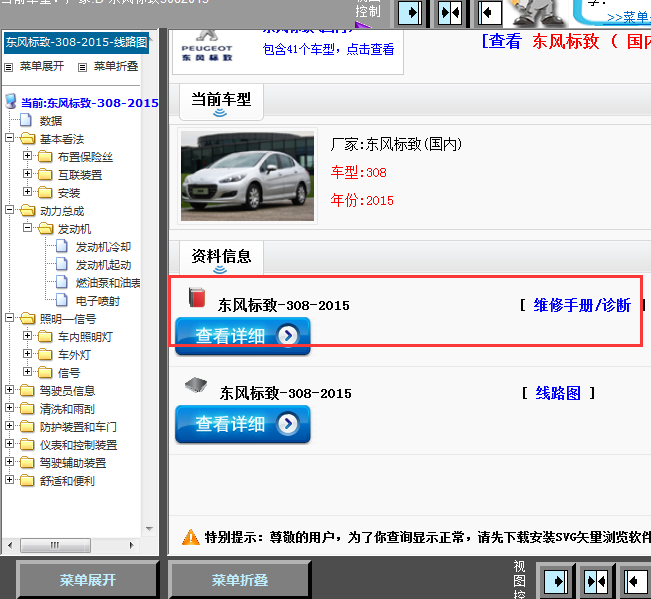Click the bottom 菜单折叠 button
This screenshot has height=599, width=651.
(x=240, y=580)
